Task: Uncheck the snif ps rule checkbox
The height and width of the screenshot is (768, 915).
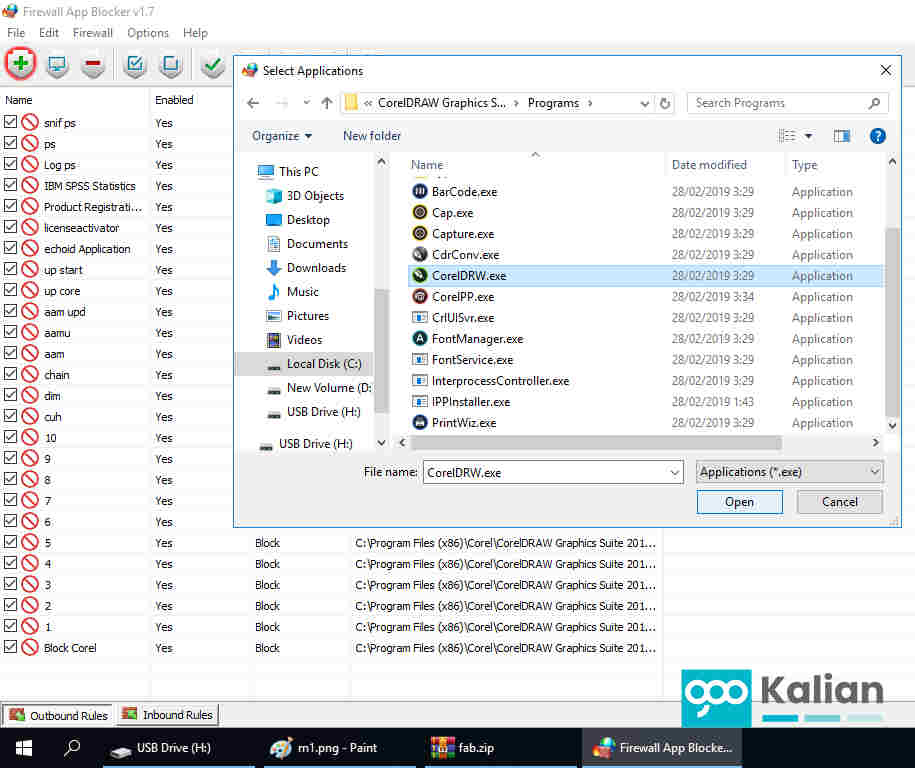Action: pos(10,122)
